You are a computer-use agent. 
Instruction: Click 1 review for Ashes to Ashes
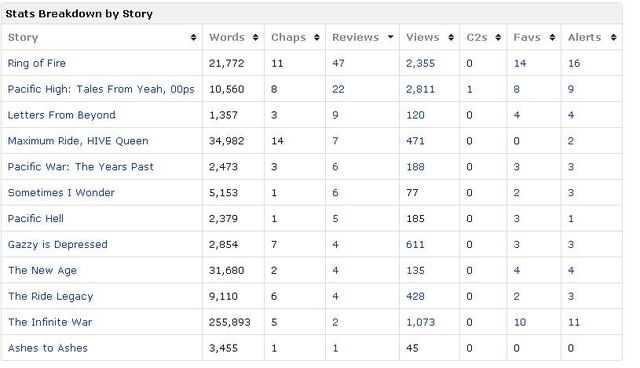coord(335,348)
